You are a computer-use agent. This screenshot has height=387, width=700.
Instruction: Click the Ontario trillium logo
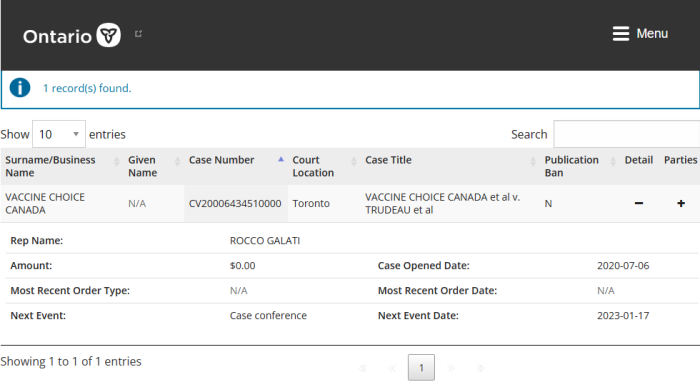click(x=108, y=35)
